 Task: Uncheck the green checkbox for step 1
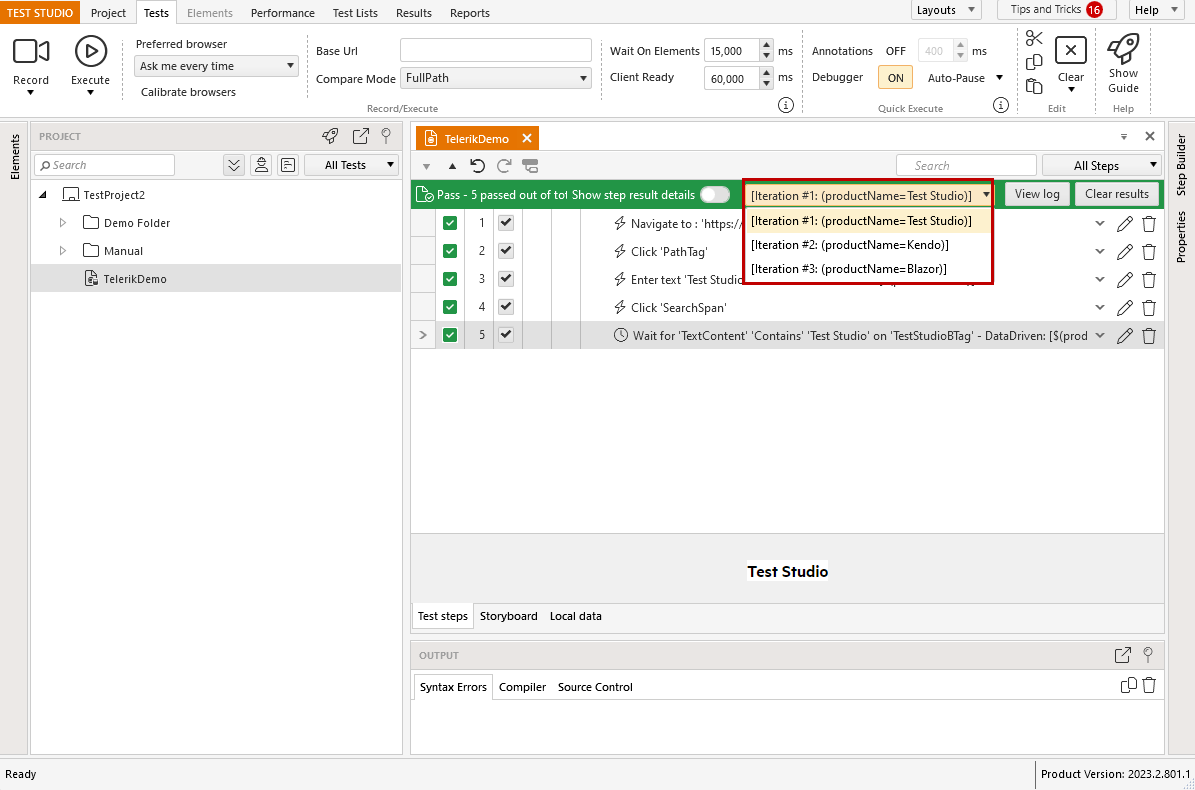point(450,223)
